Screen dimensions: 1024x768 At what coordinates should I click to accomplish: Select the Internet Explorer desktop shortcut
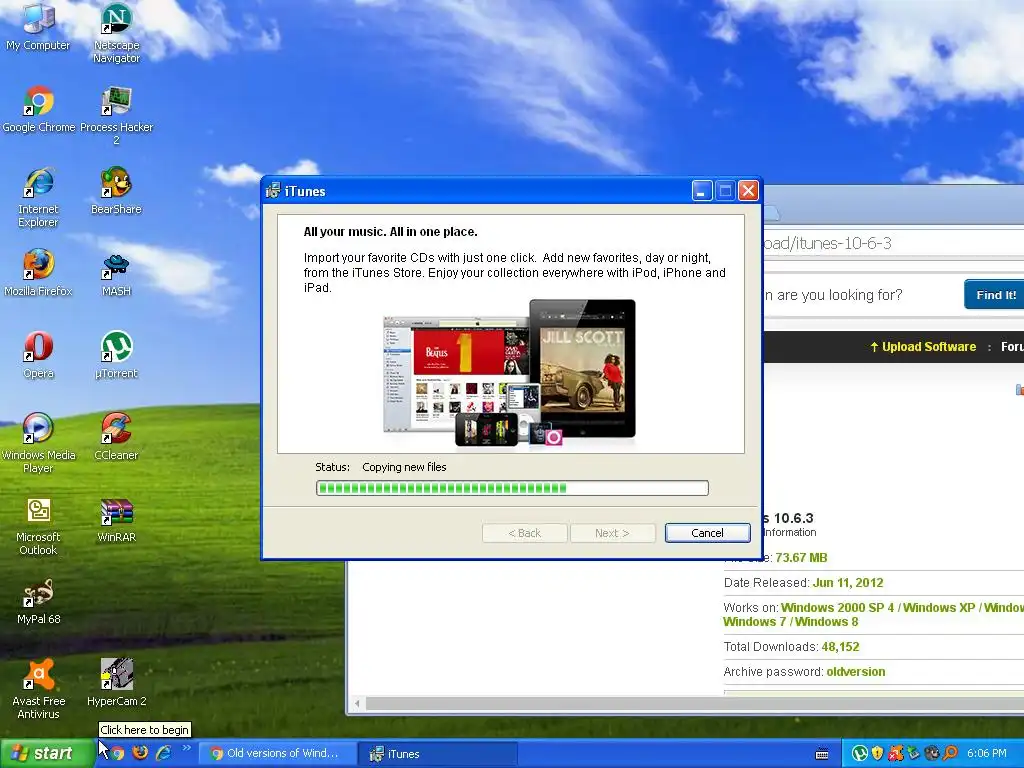[38, 197]
